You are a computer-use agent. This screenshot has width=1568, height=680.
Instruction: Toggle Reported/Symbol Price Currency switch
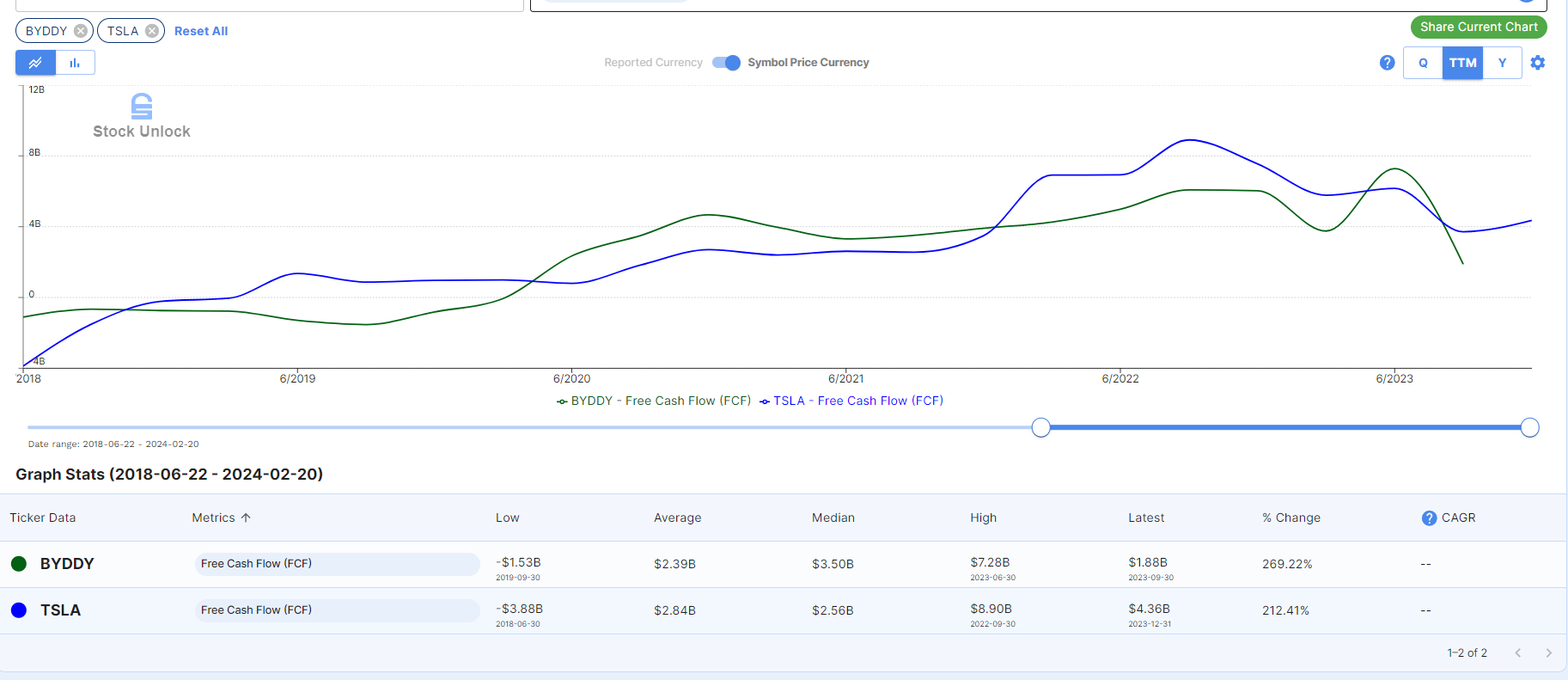[x=727, y=63]
